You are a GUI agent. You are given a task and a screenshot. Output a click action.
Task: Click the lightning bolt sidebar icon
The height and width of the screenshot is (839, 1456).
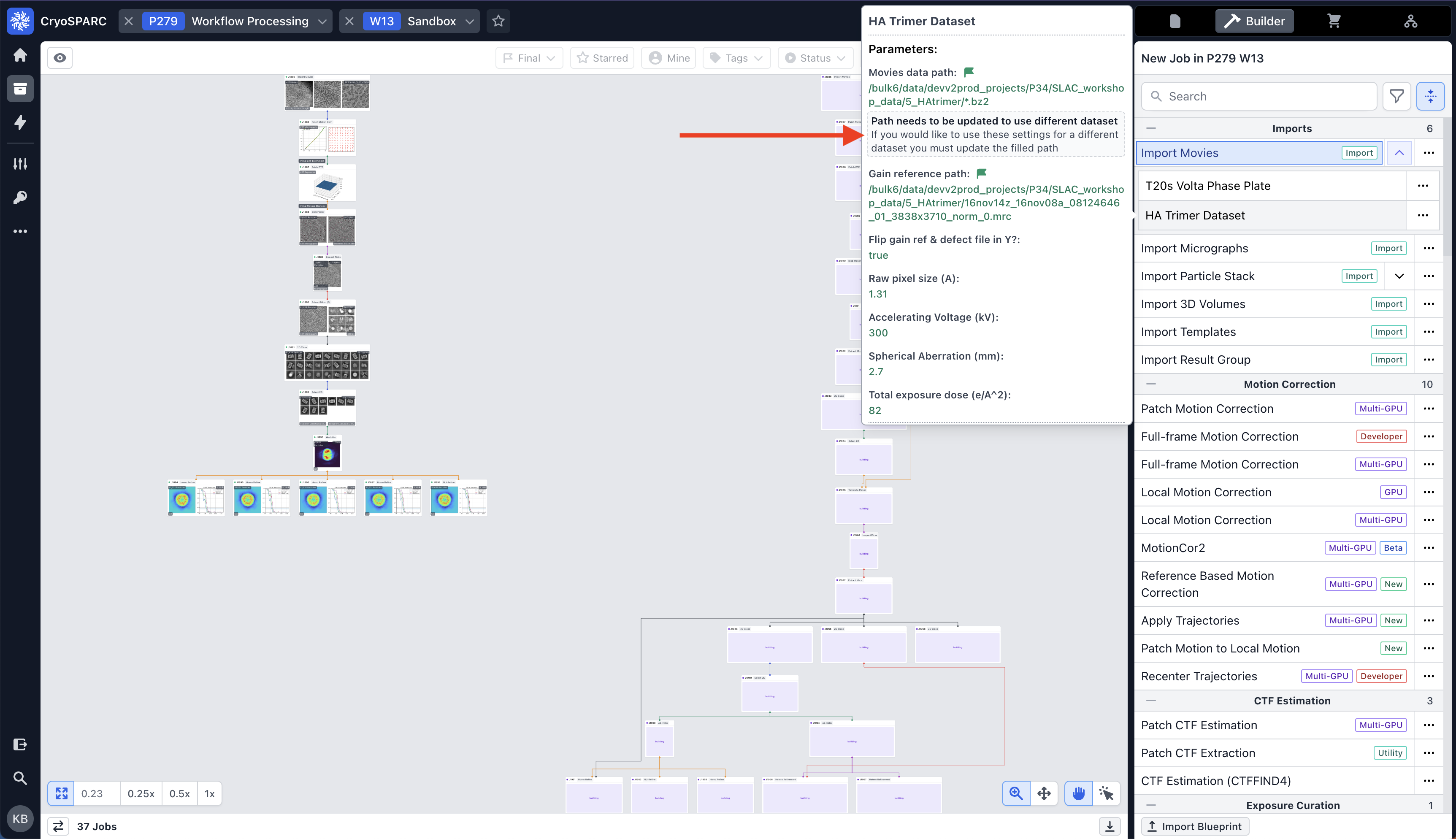pyautogui.click(x=20, y=122)
